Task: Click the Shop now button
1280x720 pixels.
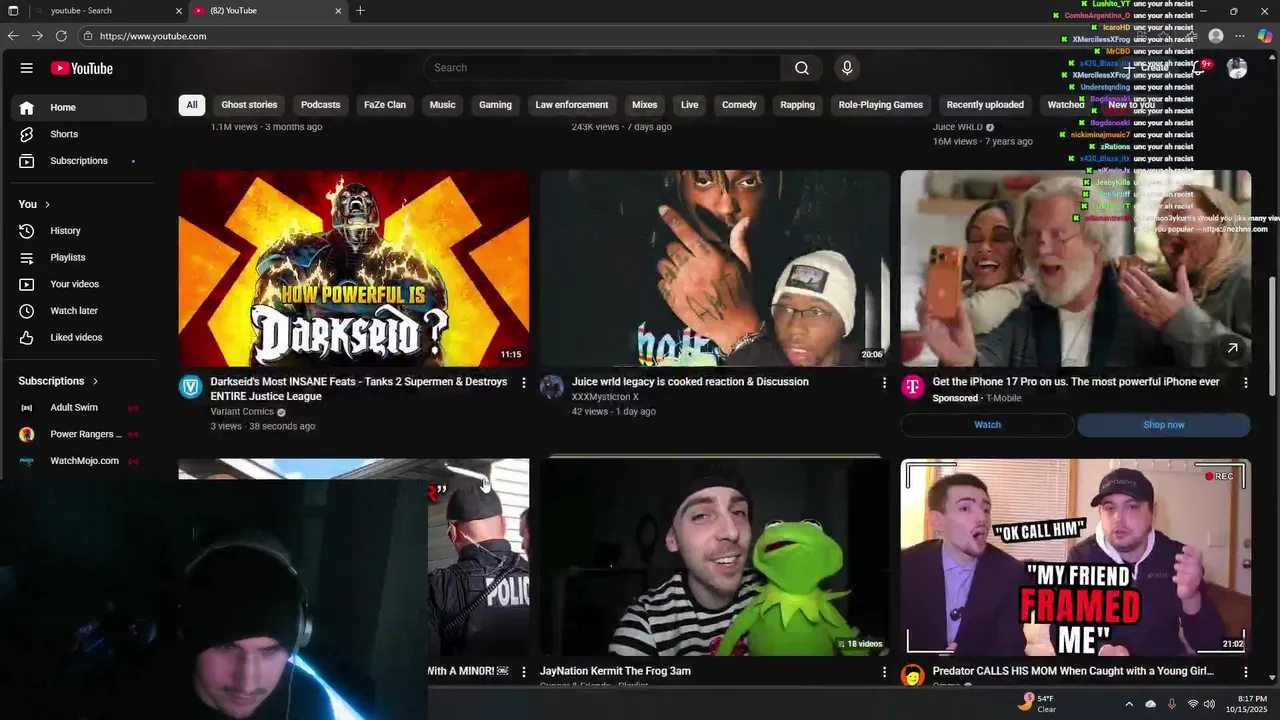Action: (1164, 425)
